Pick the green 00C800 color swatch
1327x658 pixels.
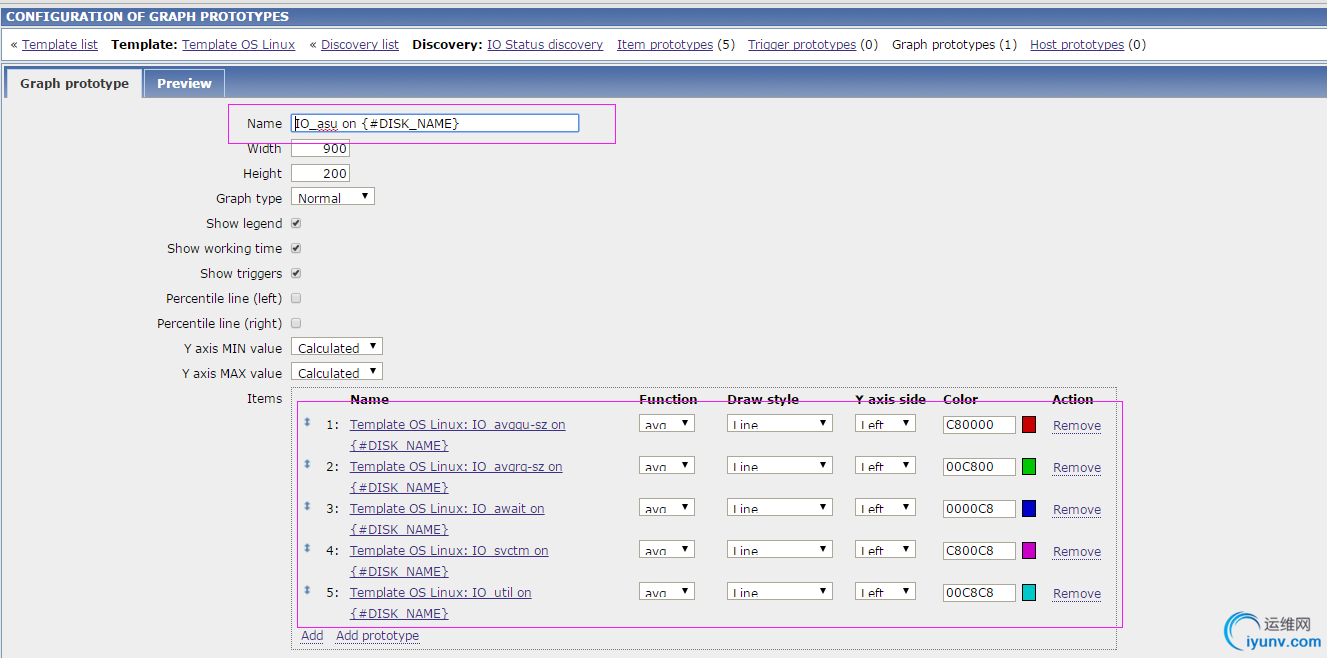click(1029, 466)
